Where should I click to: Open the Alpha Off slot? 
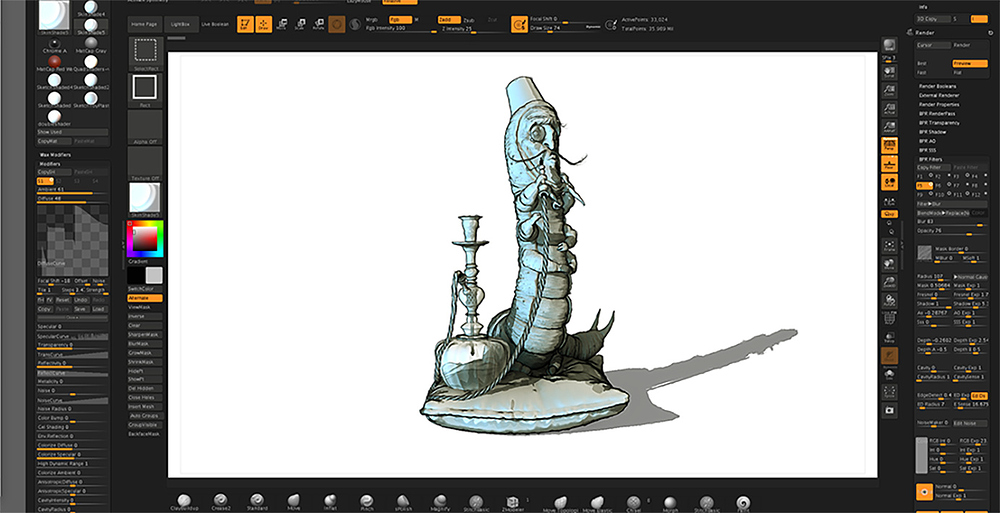tap(145, 127)
